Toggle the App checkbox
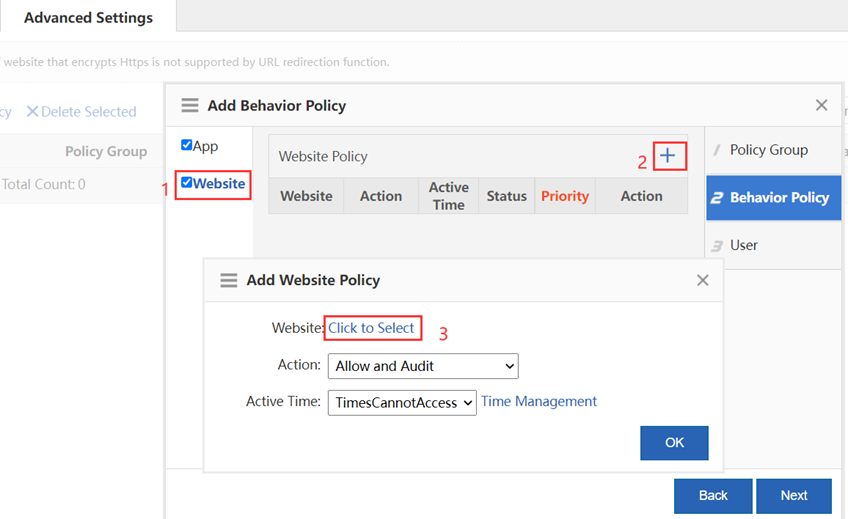 pos(187,146)
